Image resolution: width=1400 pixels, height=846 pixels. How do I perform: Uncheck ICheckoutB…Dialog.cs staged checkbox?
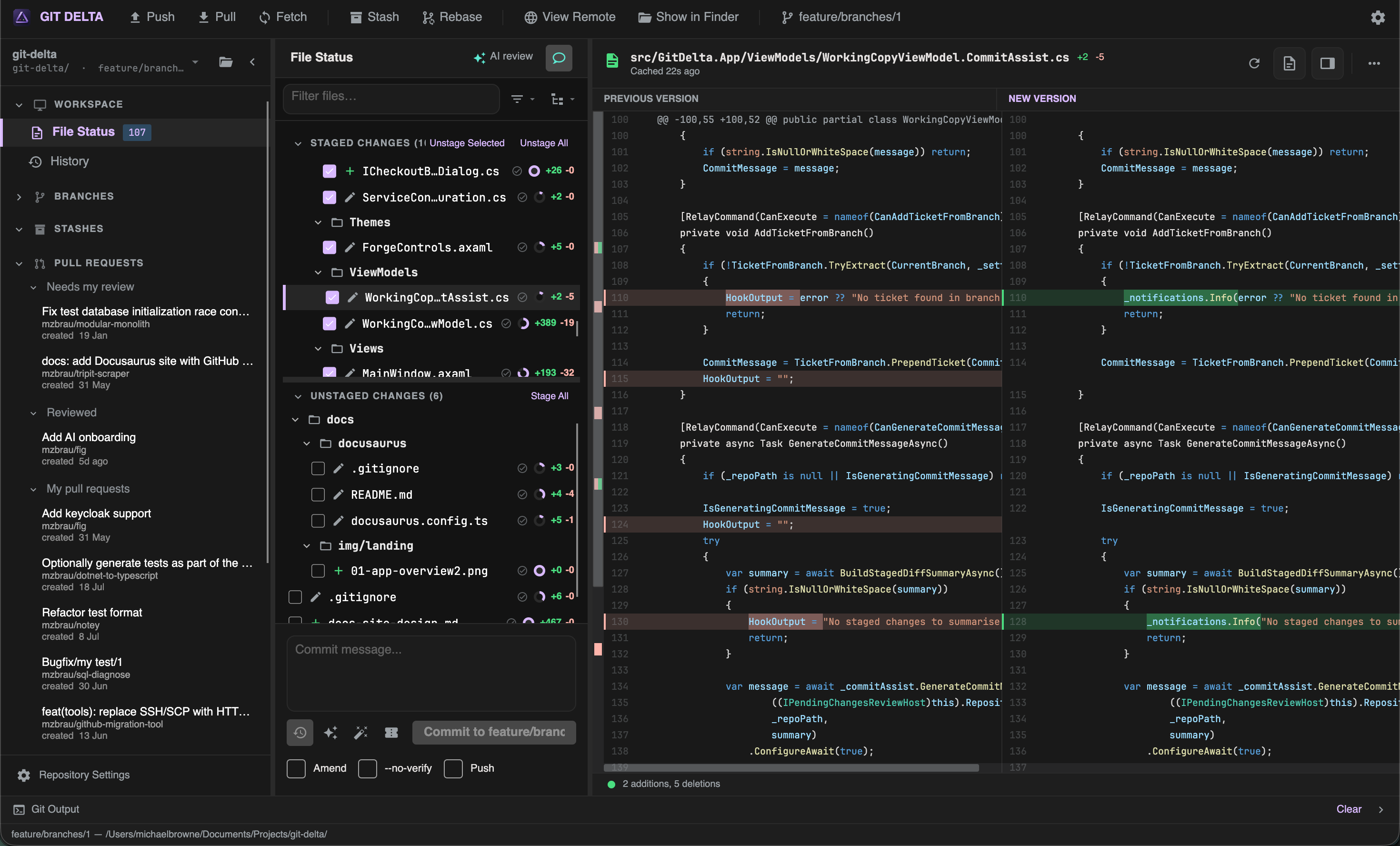click(330, 171)
